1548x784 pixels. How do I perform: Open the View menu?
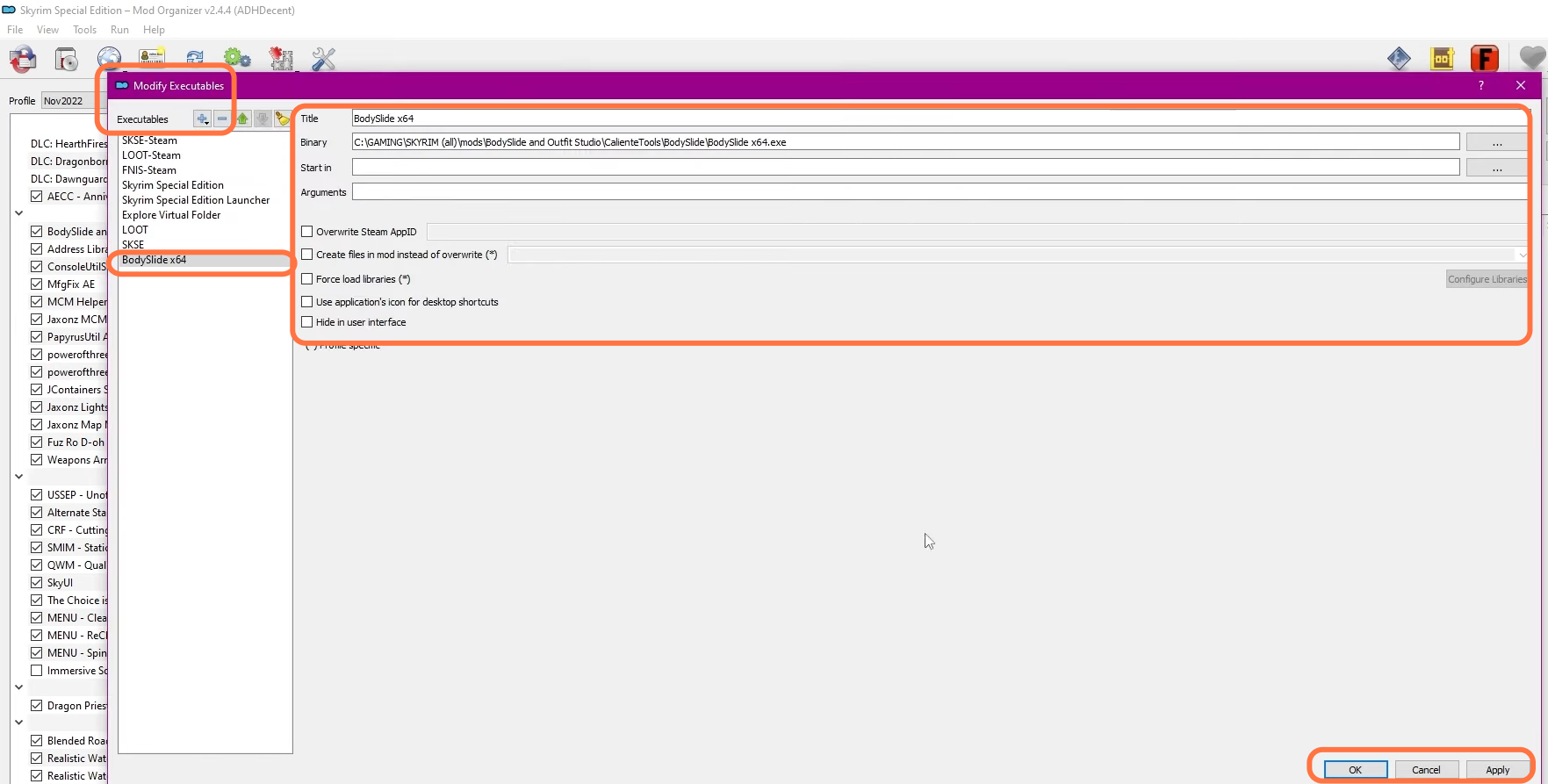(x=47, y=30)
